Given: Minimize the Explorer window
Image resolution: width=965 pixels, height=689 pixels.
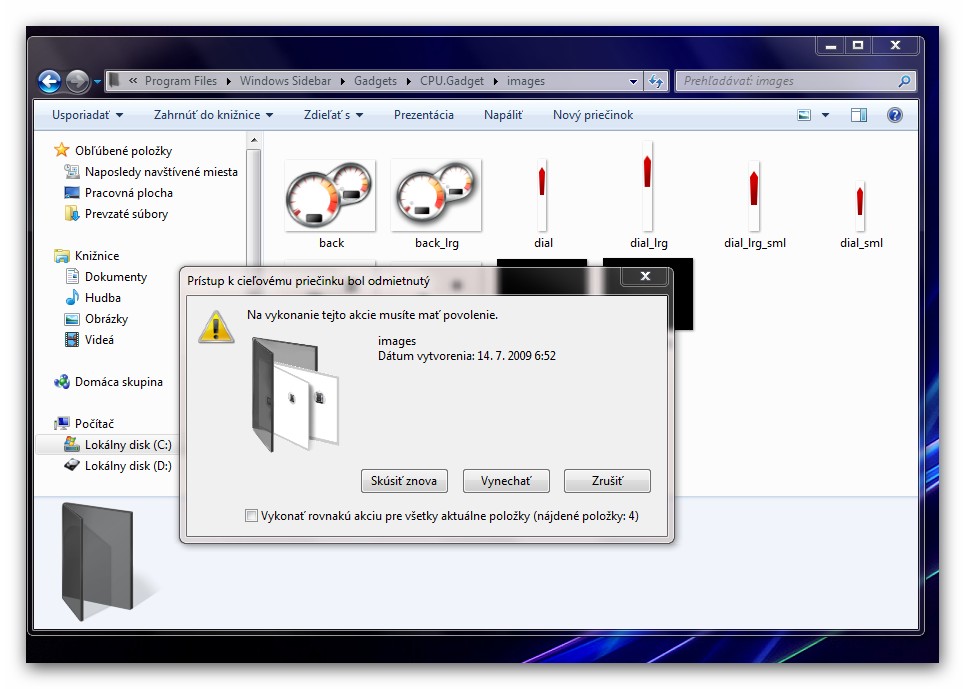Looking at the screenshot, I should [x=831, y=45].
